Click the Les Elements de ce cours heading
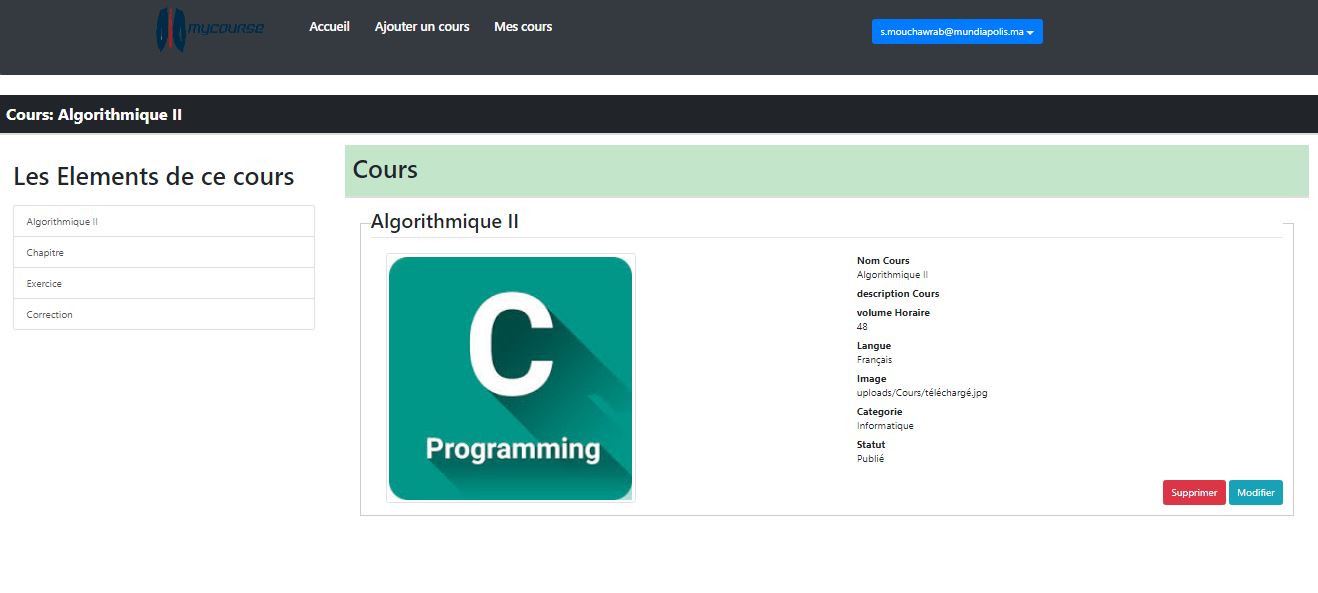Screen dimensions: 1318x593 coord(154,177)
